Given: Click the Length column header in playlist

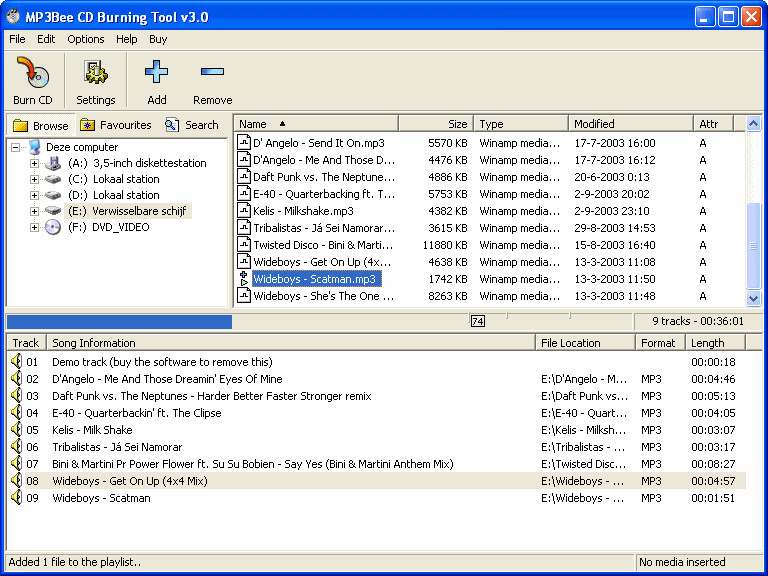Looking at the screenshot, I should tap(715, 343).
